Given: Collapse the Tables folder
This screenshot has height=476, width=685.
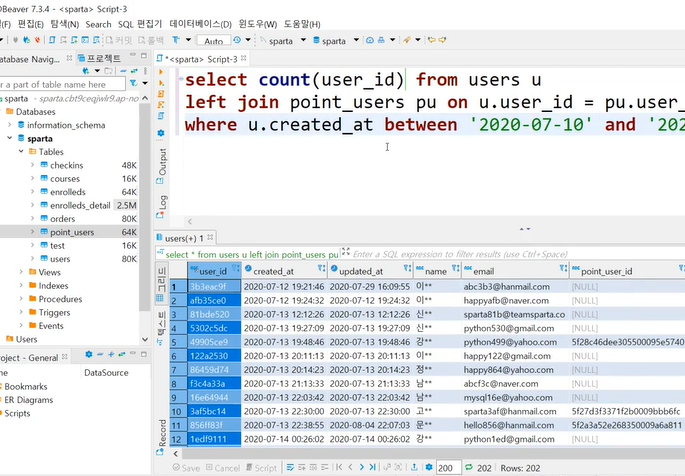Looking at the screenshot, I should pos(21,152).
